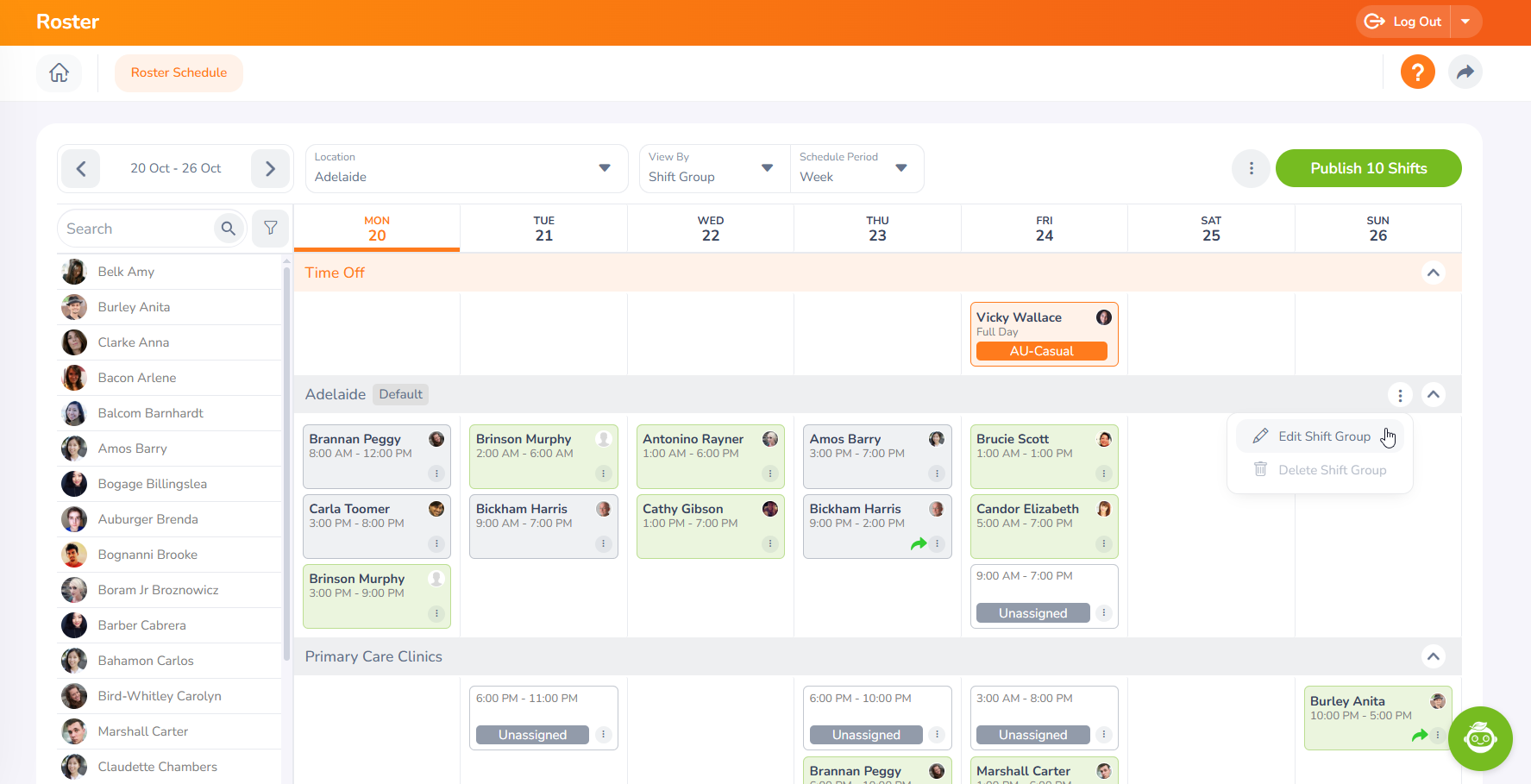This screenshot has width=1531, height=784.
Task: Click the Log Out button
Action: coord(1403,22)
